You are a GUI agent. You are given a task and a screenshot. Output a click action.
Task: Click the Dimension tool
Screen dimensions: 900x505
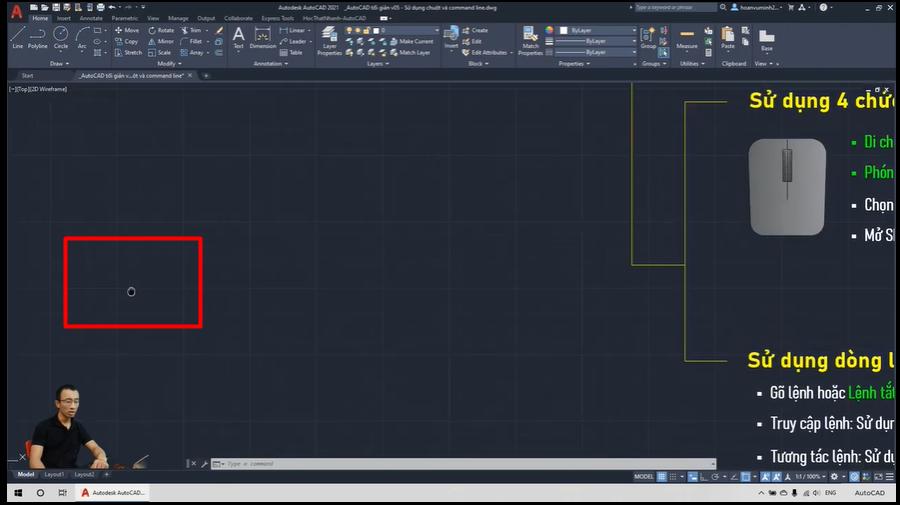pyautogui.click(x=262, y=37)
